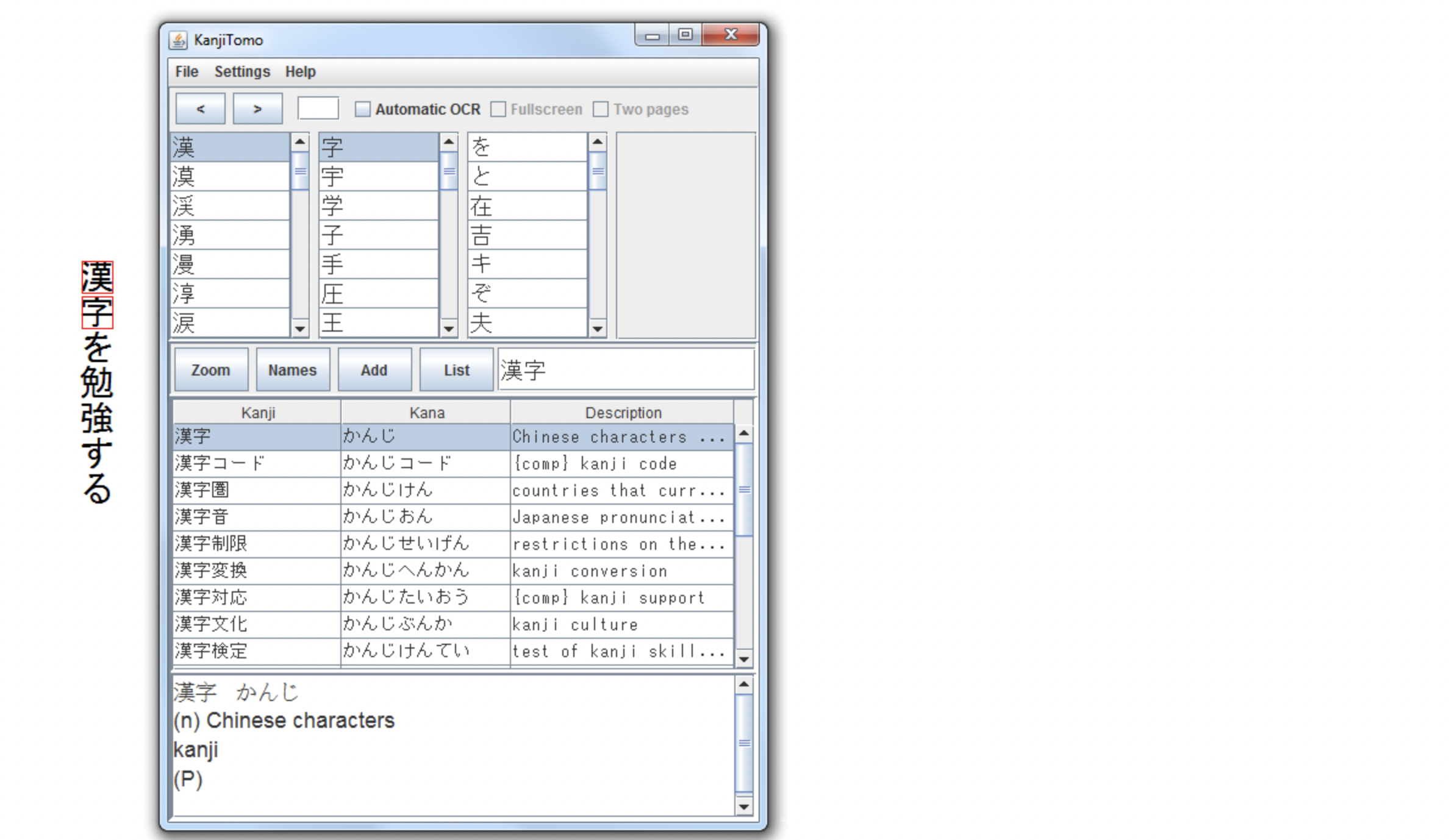Image resolution: width=1449 pixels, height=840 pixels.
Task: Enable Automatic OCR checkbox
Action: (363, 109)
